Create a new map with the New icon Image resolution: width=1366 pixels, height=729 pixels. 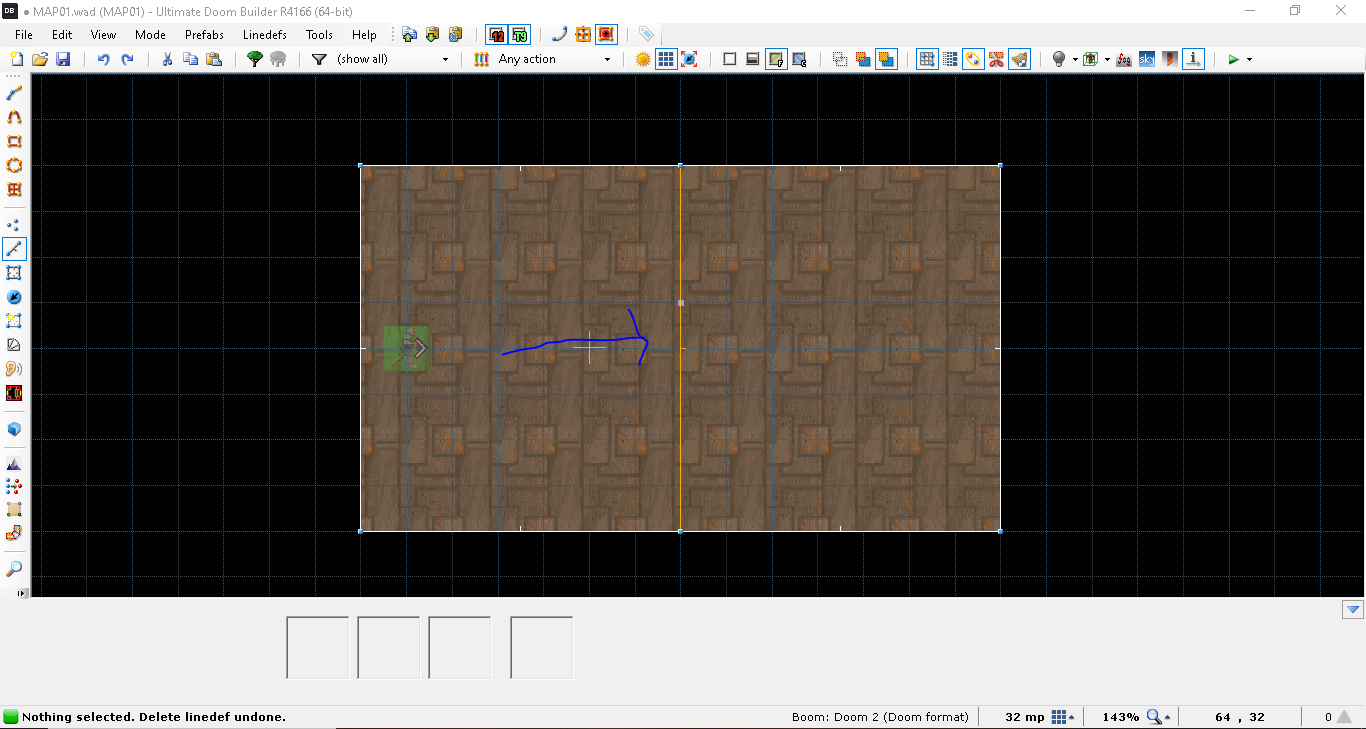pyautogui.click(x=15, y=59)
